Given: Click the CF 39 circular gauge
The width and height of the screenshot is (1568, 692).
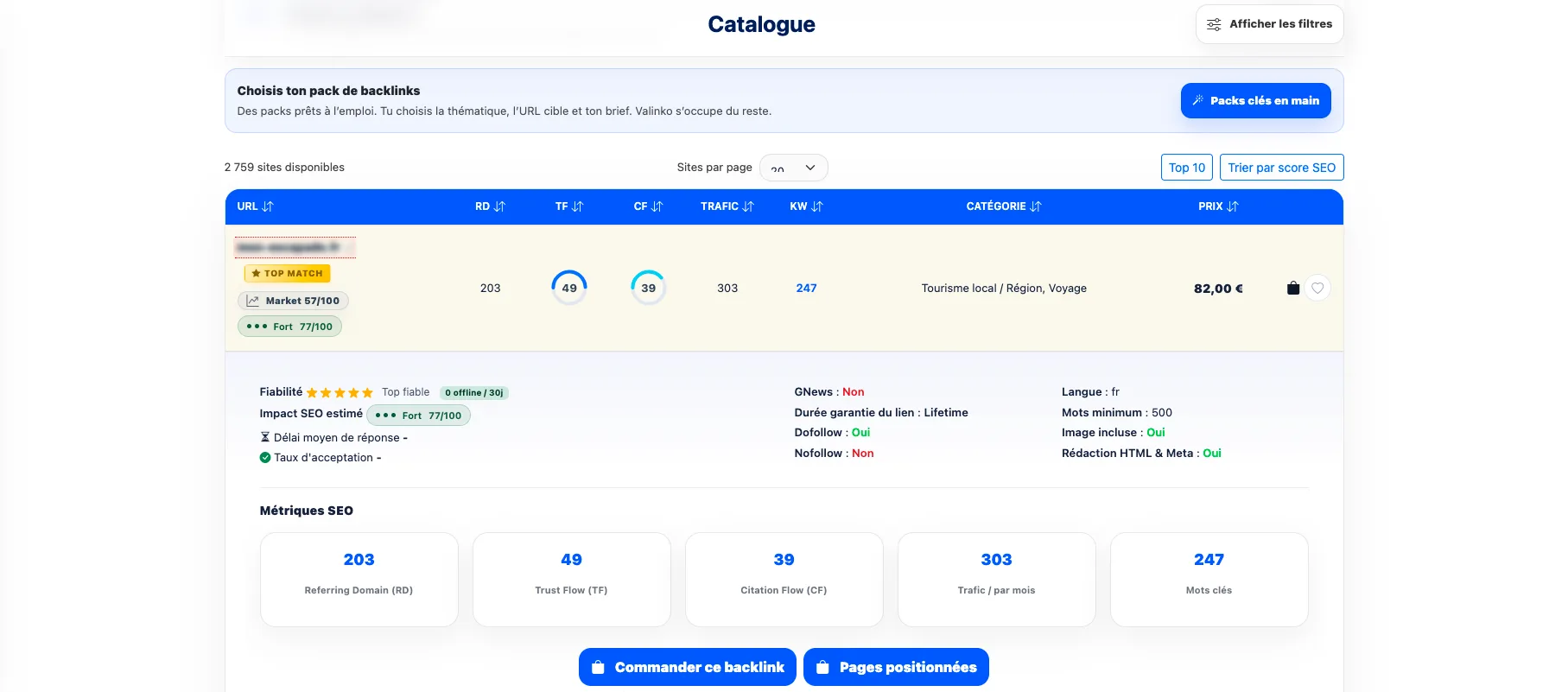Looking at the screenshot, I should (648, 288).
